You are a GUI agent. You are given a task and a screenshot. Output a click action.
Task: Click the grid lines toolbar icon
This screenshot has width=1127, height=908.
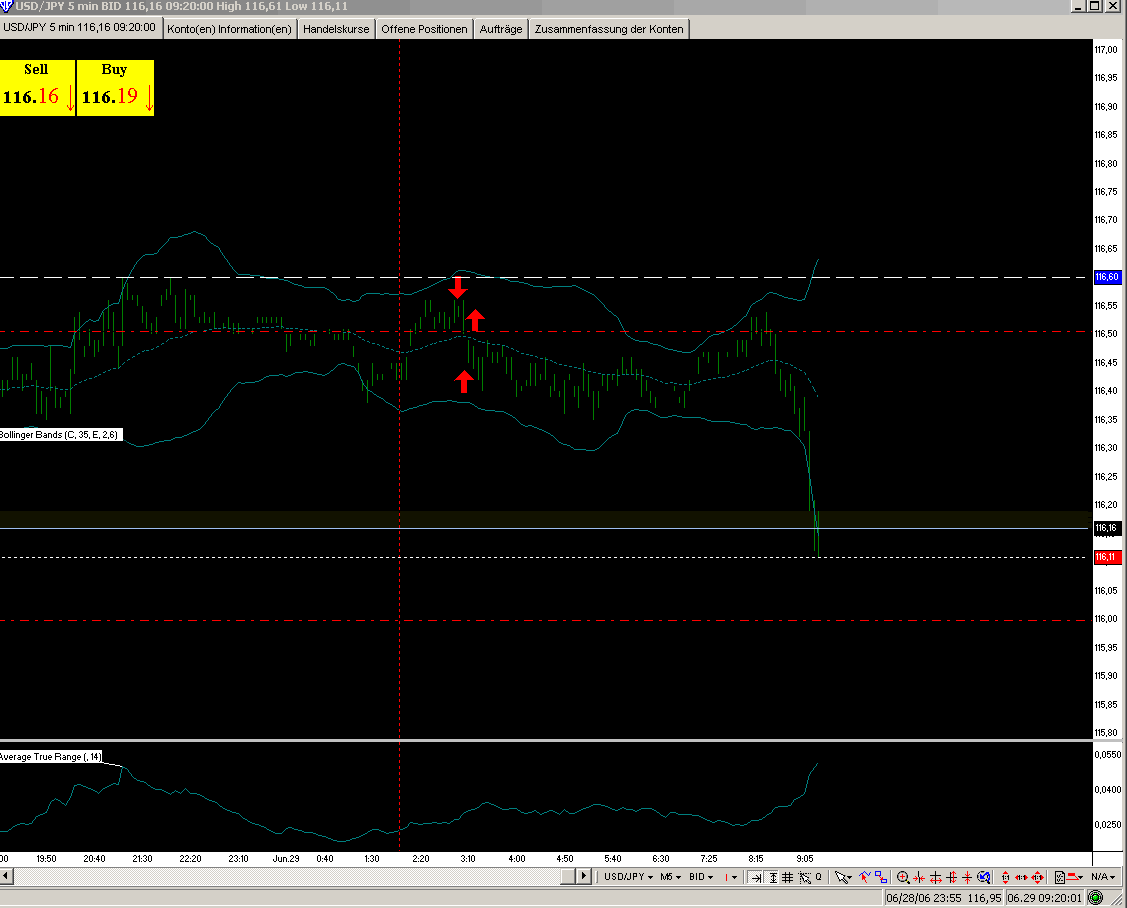point(787,877)
